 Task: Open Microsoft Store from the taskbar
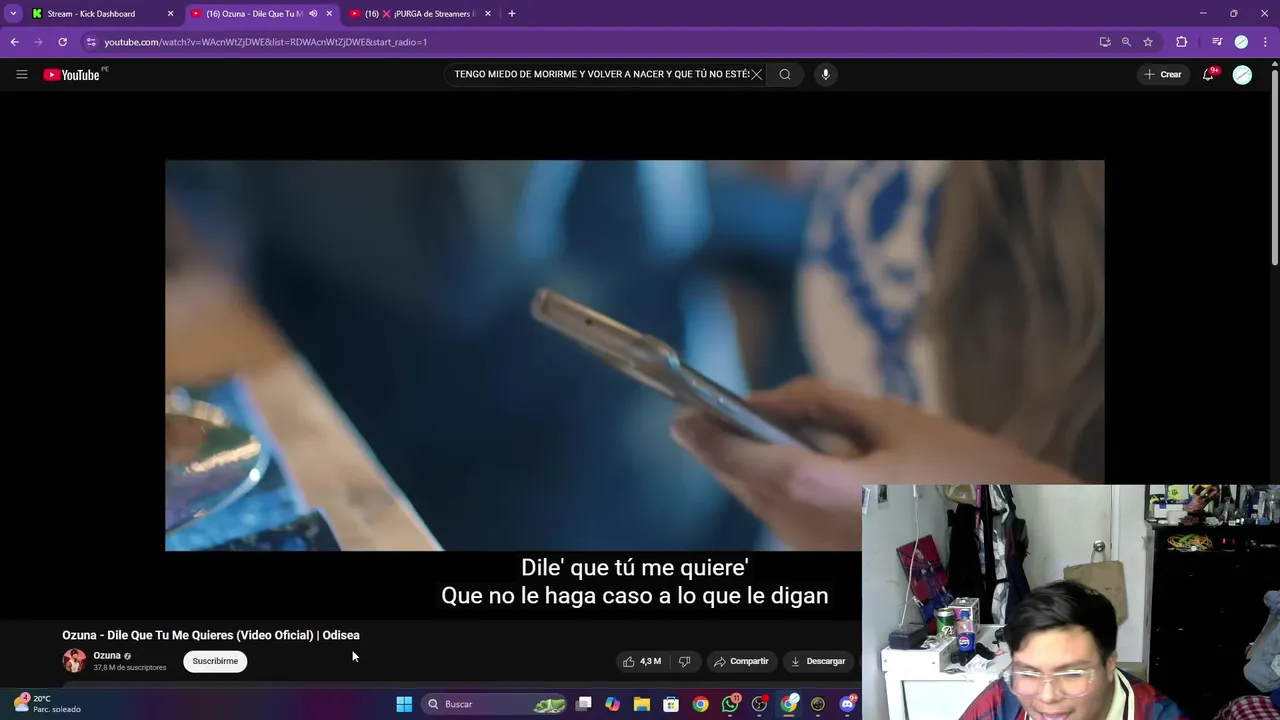[671, 704]
